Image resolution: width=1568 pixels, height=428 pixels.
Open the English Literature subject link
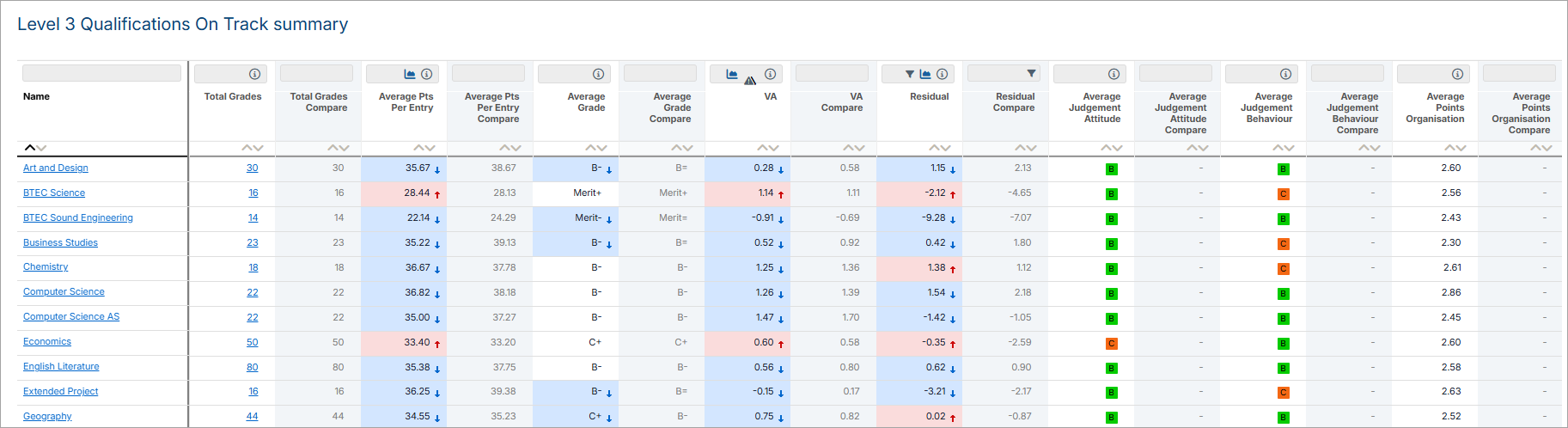pyautogui.click(x=61, y=366)
